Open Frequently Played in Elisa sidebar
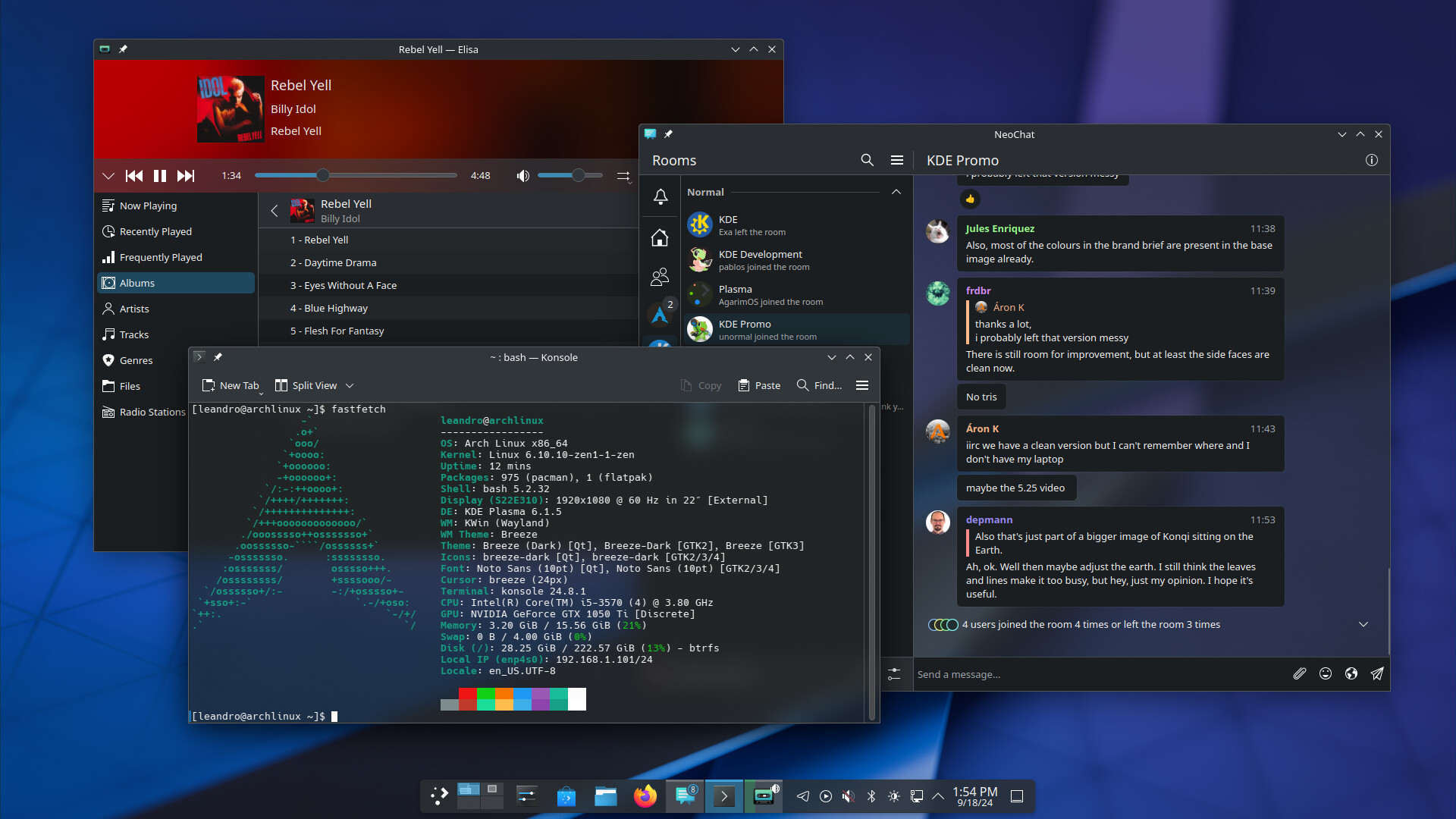The width and height of the screenshot is (1456, 819). 176,257
